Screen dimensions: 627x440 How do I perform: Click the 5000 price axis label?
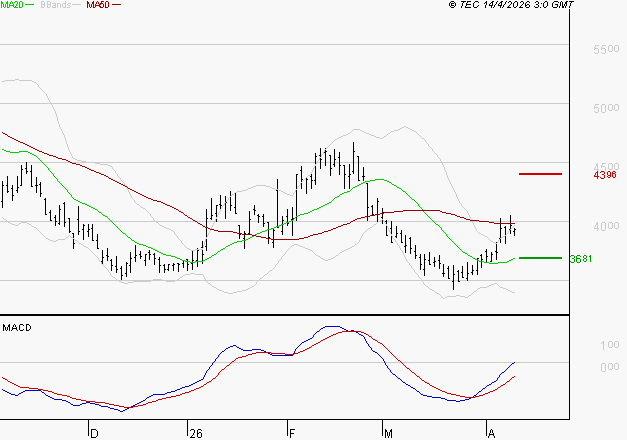(605, 108)
